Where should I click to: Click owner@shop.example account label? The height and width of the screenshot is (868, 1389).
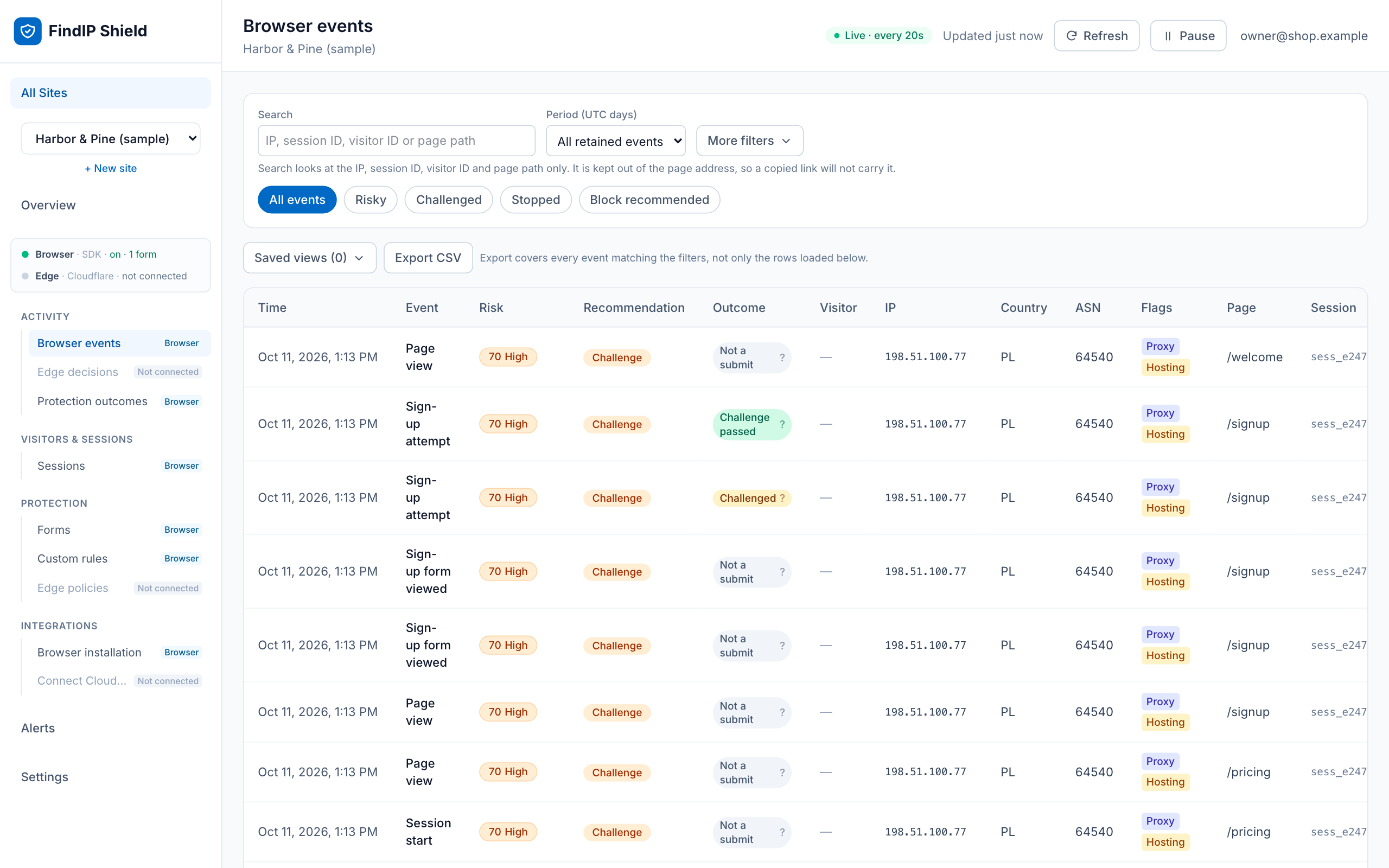click(x=1303, y=36)
